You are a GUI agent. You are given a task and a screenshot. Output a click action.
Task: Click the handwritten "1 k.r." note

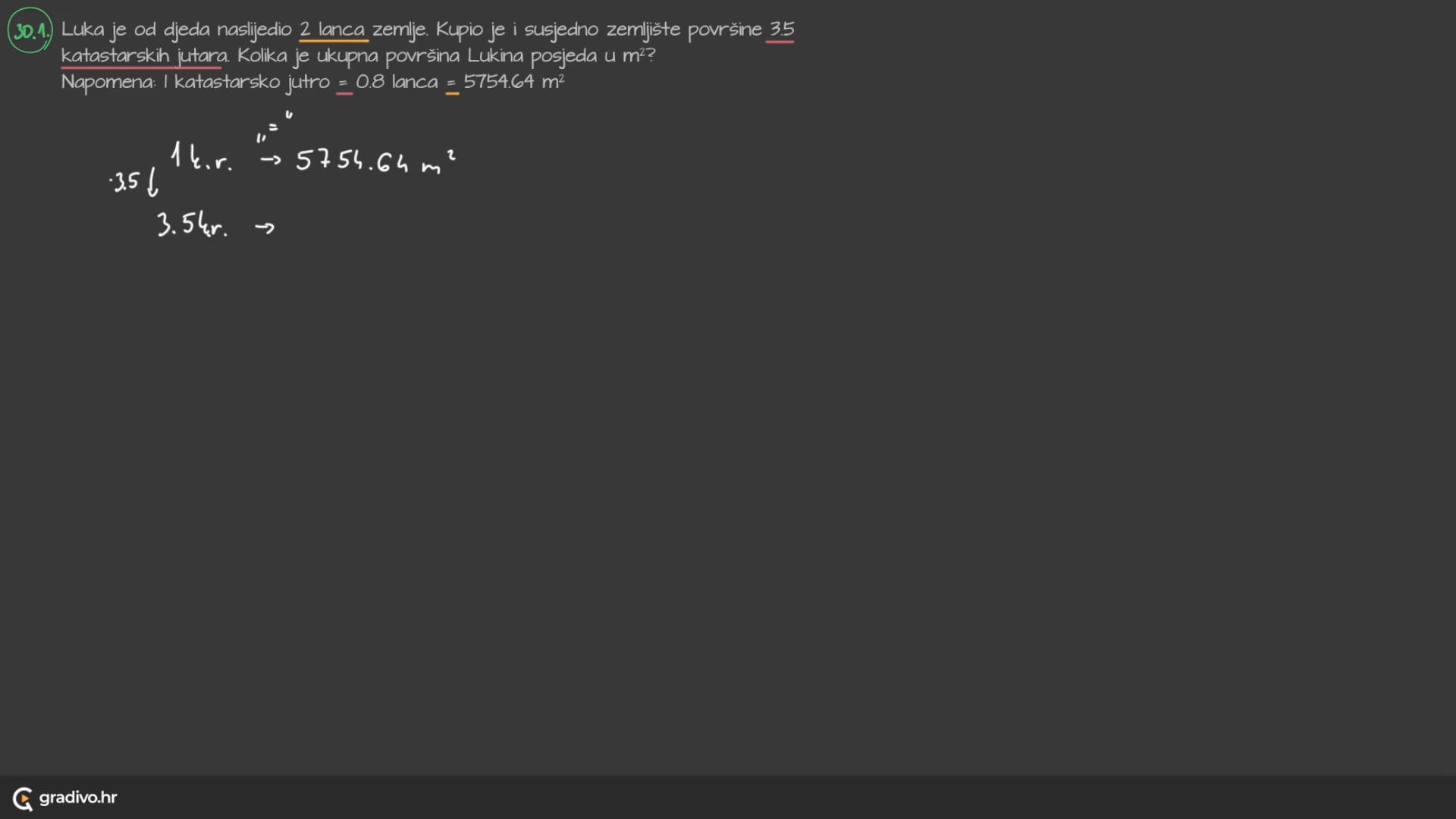click(x=201, y=157)
